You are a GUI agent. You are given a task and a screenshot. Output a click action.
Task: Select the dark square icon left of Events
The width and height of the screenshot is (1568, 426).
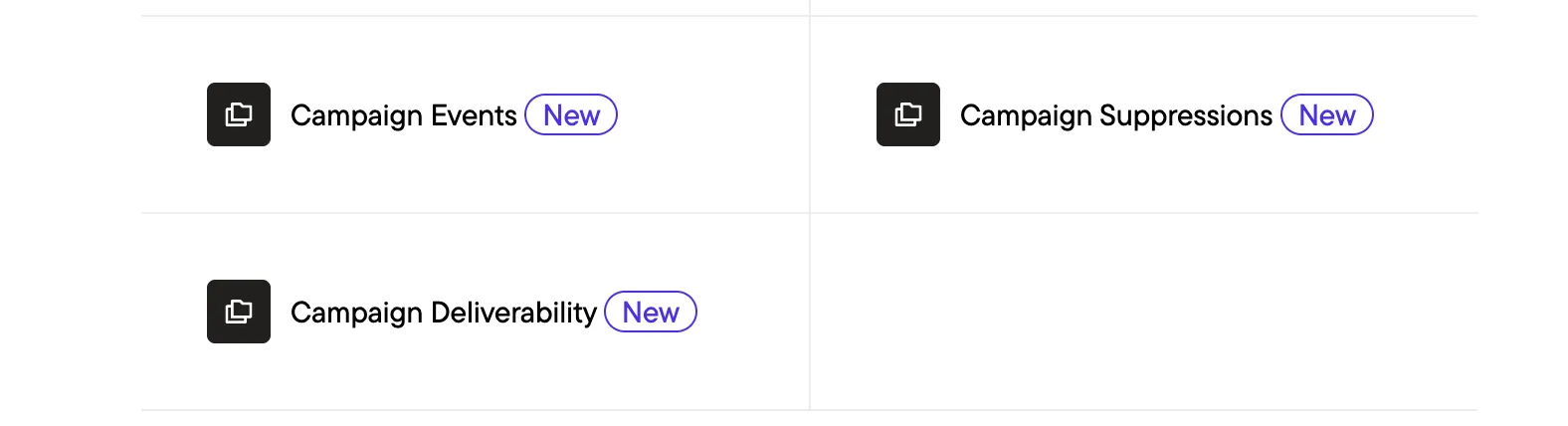click(x=239, y=114)
